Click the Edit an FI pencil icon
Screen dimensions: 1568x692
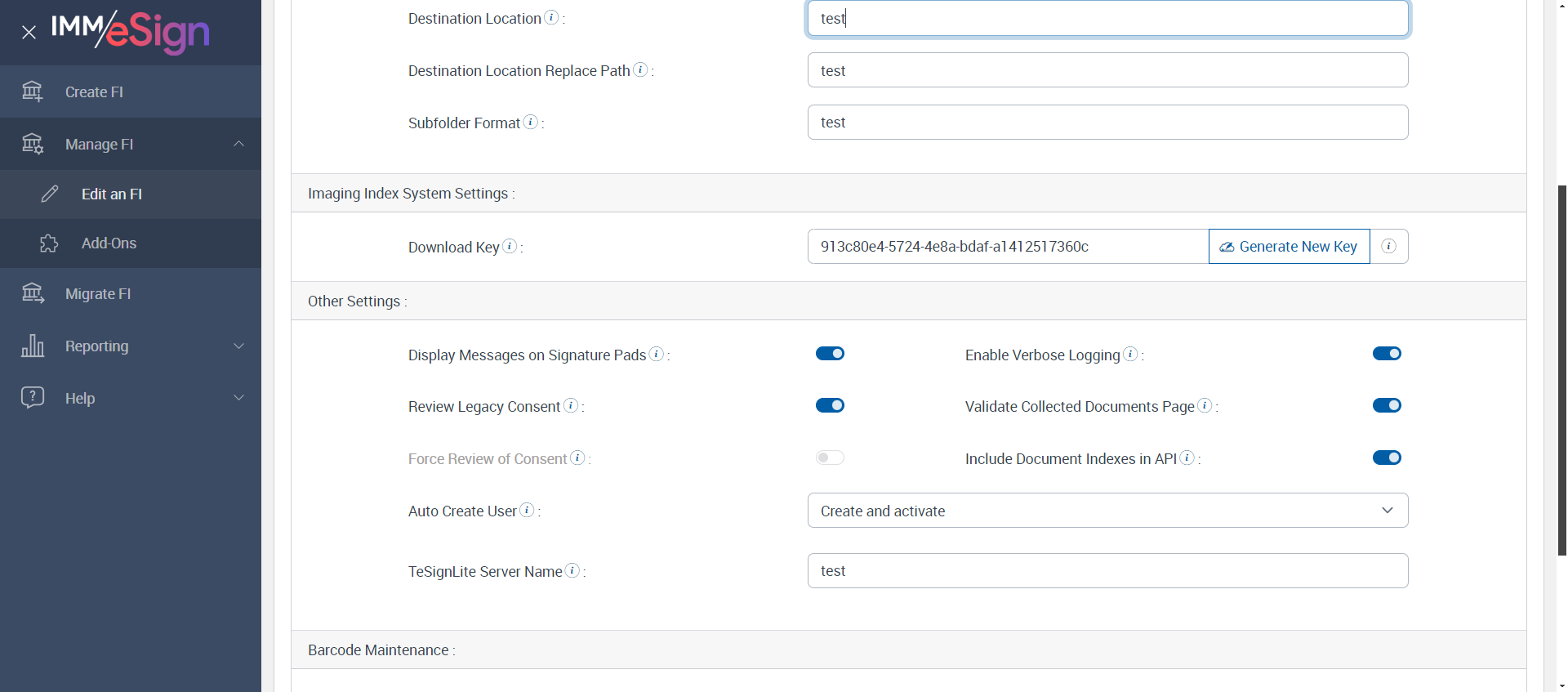tap(50, 194)
